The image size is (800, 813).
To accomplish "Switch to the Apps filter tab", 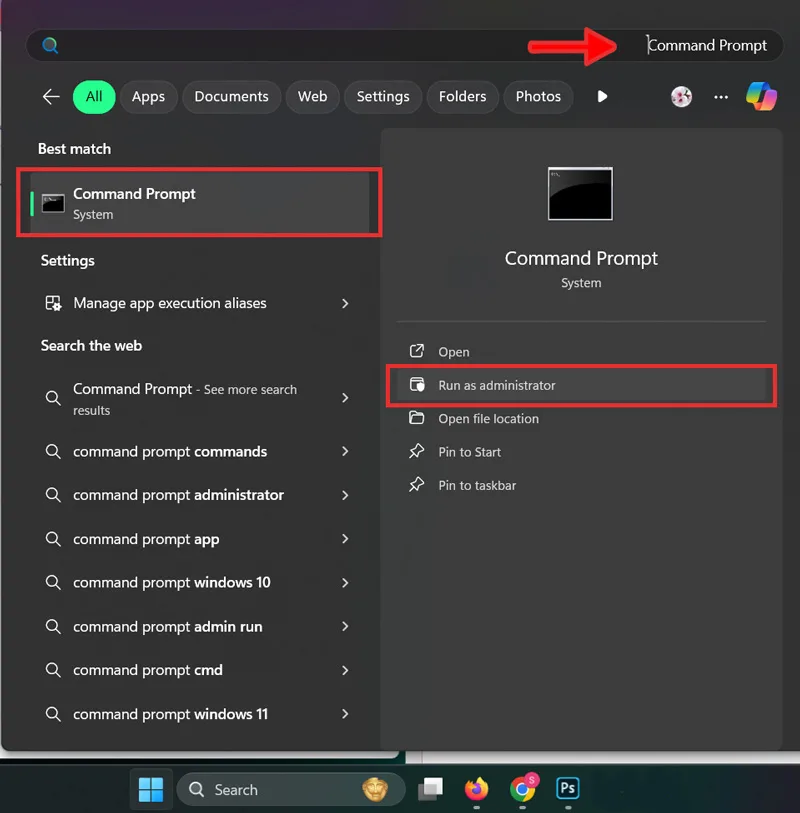I will pos(148,96).
